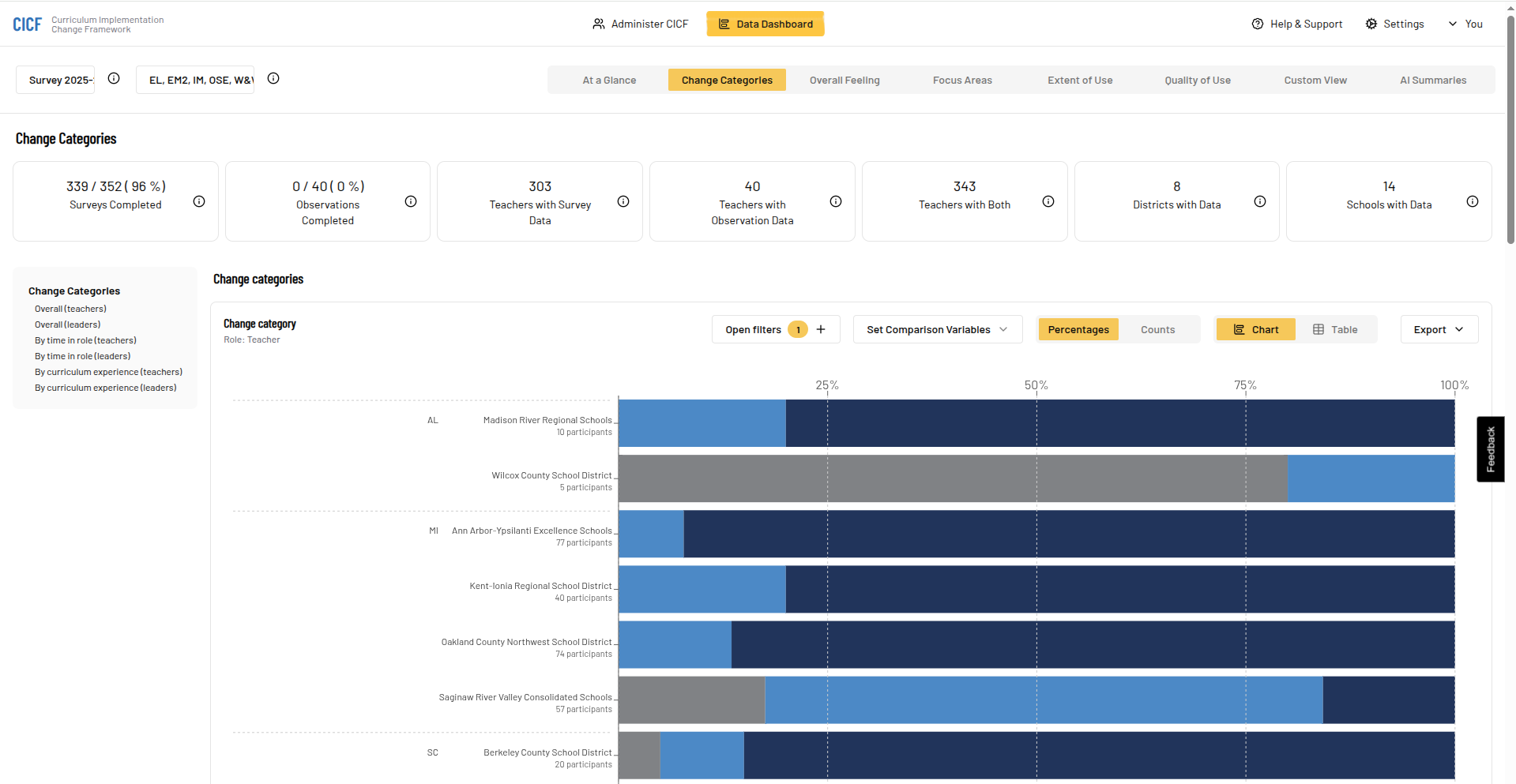Viewport: 1516px width, 784px height.
Task: Click the CICF logo
Action: 26,23
